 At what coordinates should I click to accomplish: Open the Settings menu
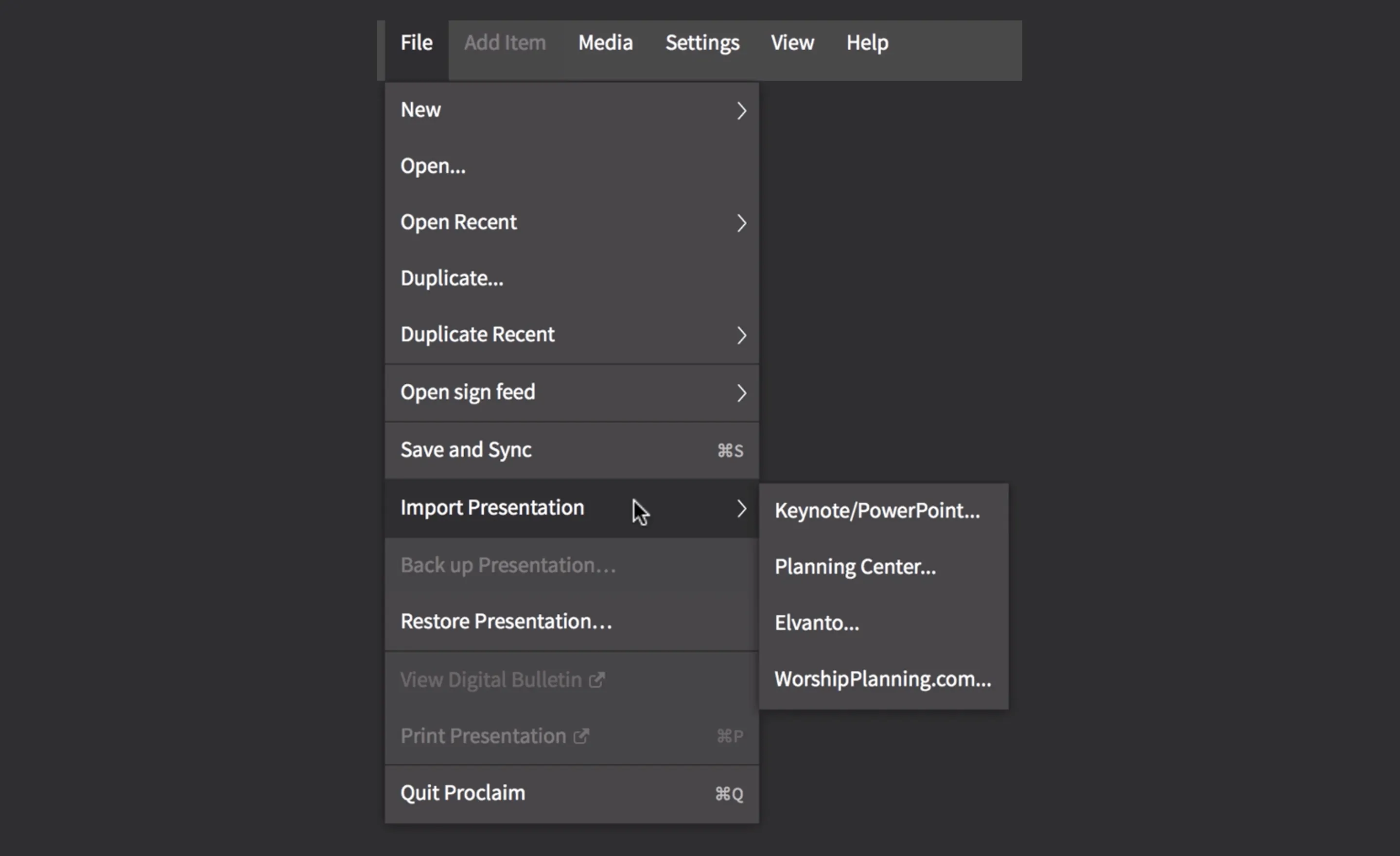[702, 43]
